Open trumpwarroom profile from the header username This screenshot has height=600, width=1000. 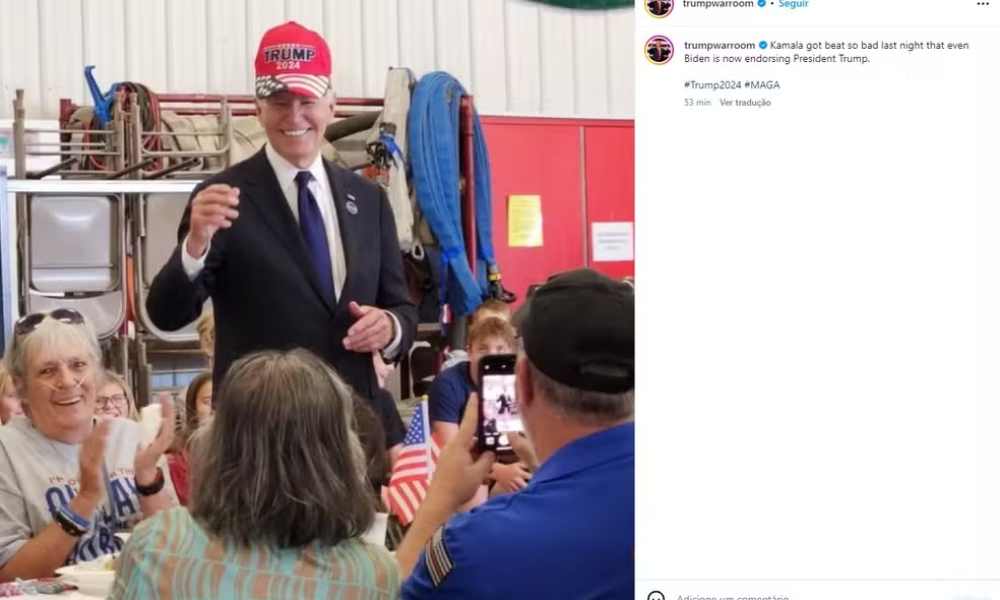pos(718,4)
